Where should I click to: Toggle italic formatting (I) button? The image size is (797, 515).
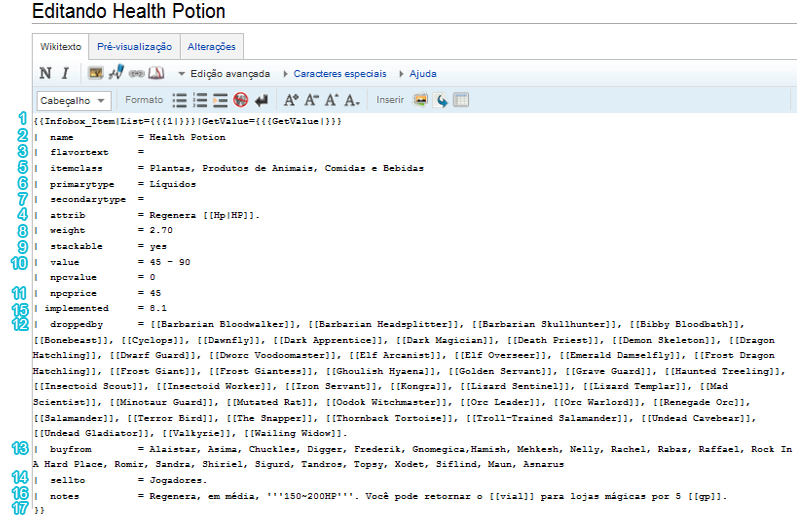click(64, 73)
